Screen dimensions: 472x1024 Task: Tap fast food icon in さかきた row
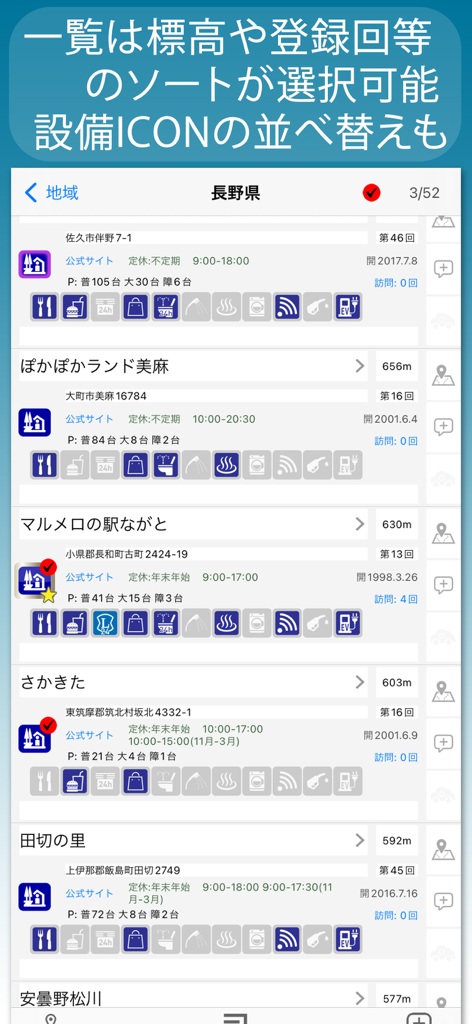point(75,781)
